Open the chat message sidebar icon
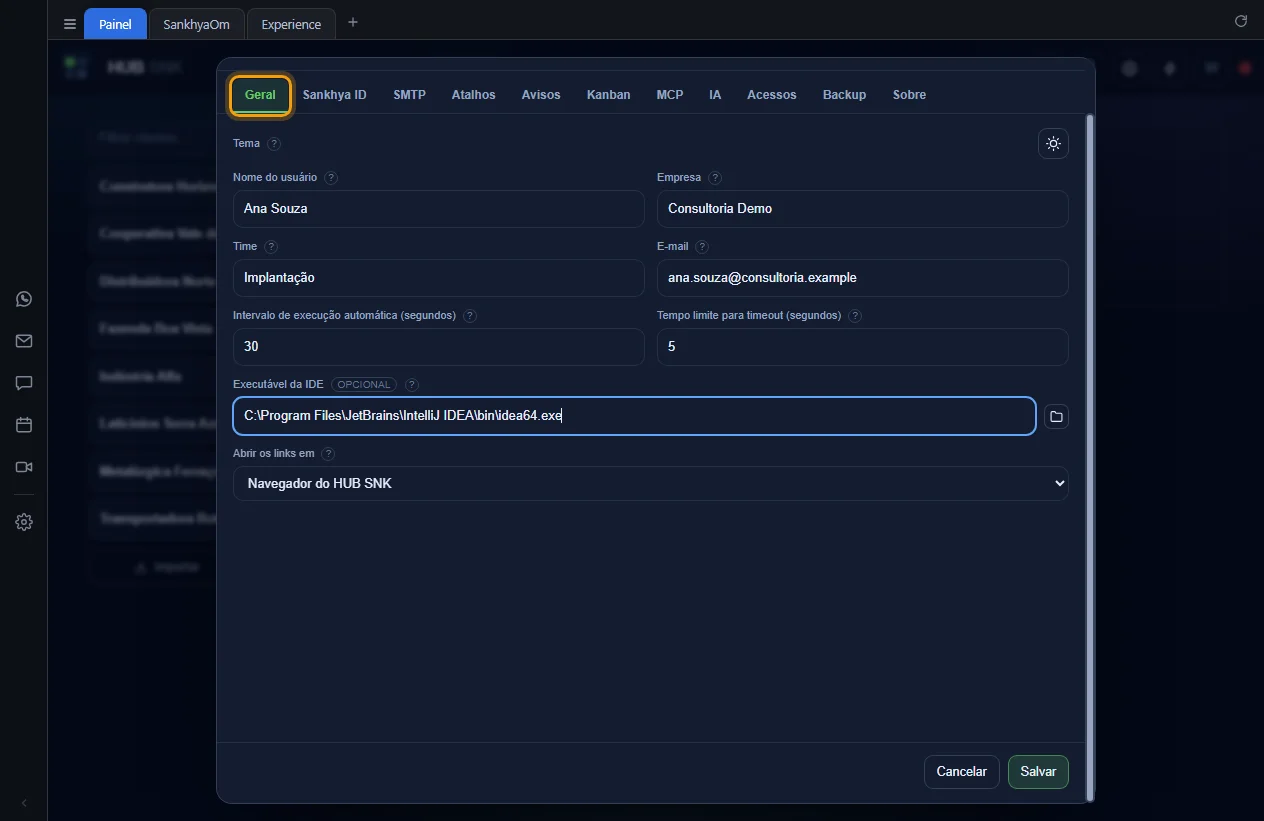The image size is (1264, 821). (x=24, y=383)
